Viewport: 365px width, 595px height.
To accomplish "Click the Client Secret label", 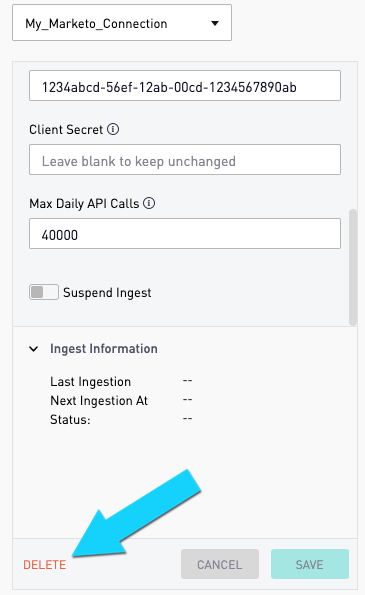I will pyautogui.click(x=66, y=129).
